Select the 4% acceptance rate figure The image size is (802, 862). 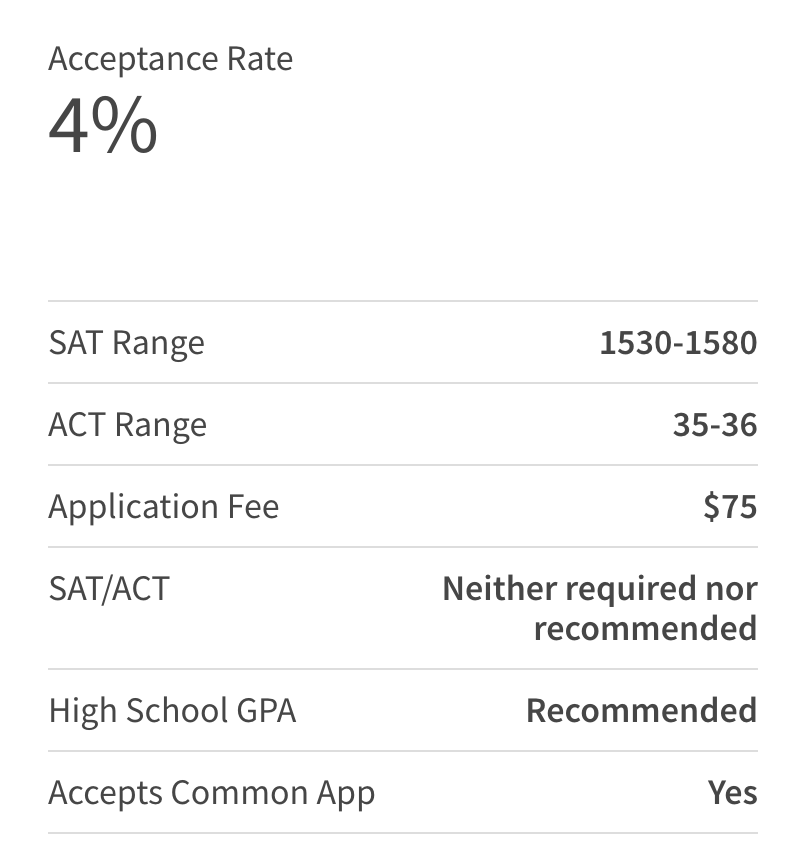pyautogui.click(x=103, y=125)
